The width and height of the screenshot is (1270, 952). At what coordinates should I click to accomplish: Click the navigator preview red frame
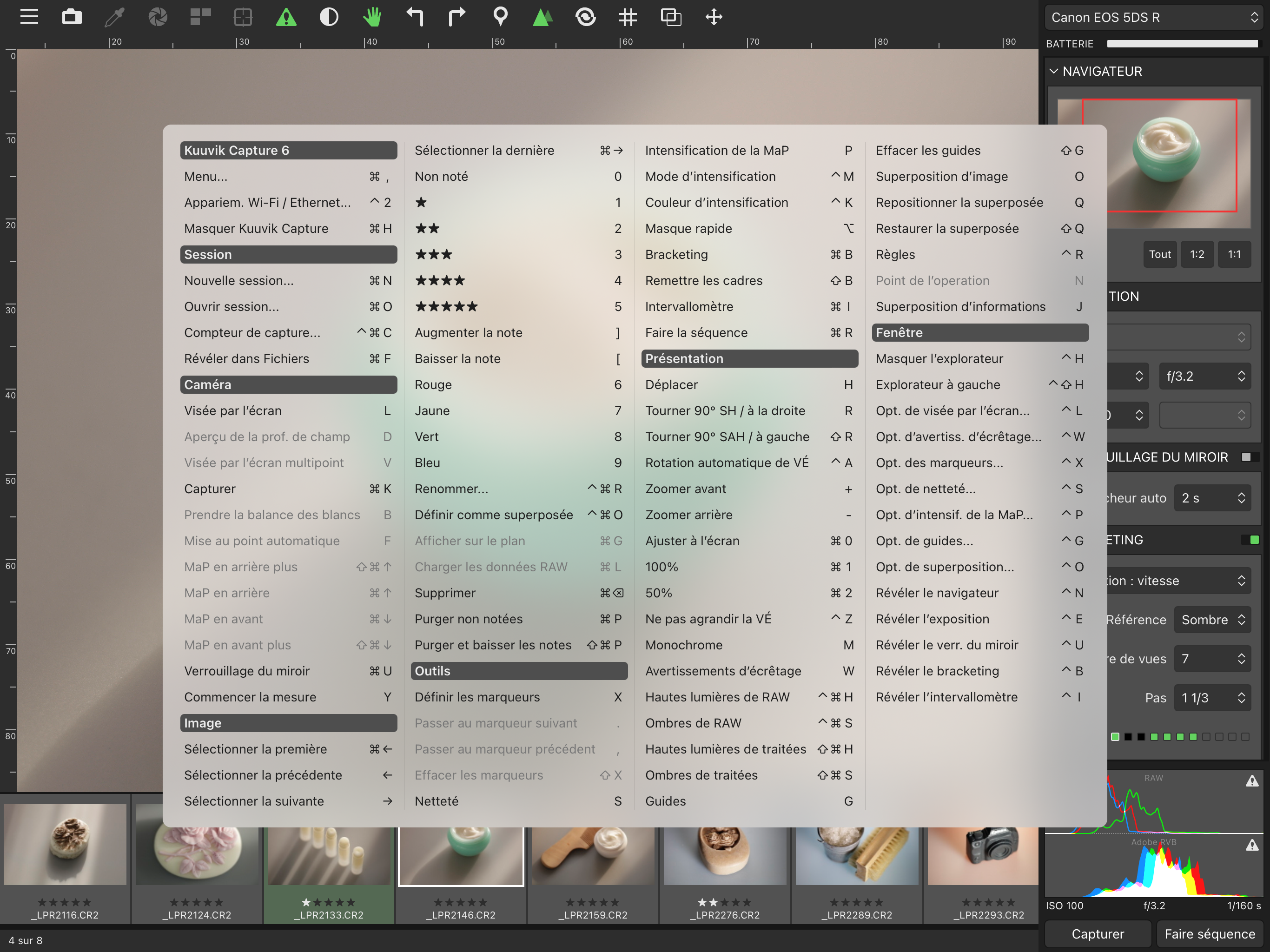click(x=1159, y=156)
